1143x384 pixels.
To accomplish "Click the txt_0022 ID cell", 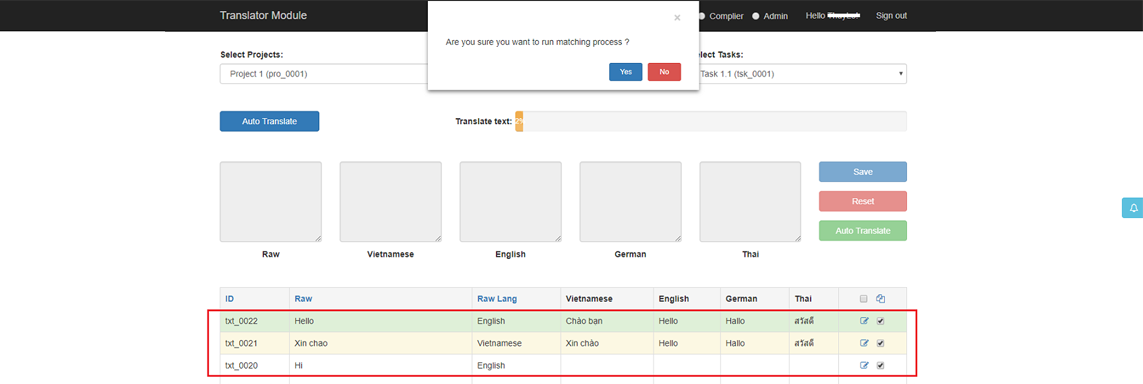I will [254, 321].
